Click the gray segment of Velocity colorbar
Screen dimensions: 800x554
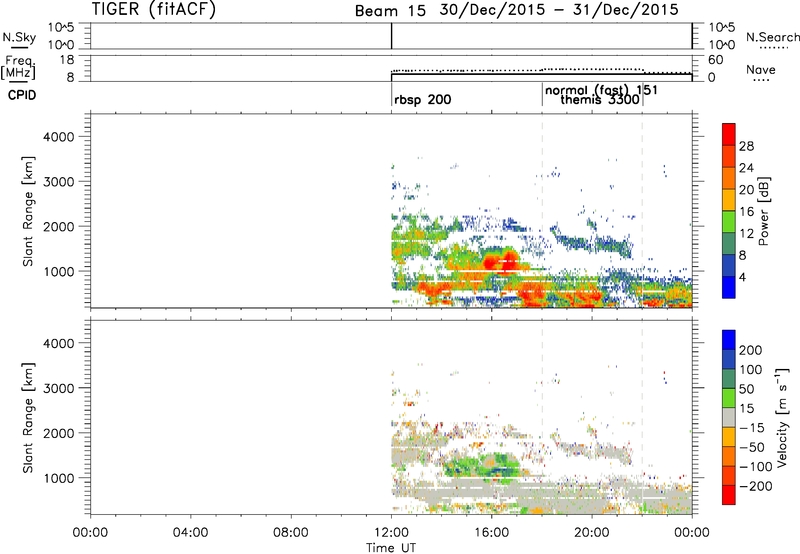coord(729,417)
